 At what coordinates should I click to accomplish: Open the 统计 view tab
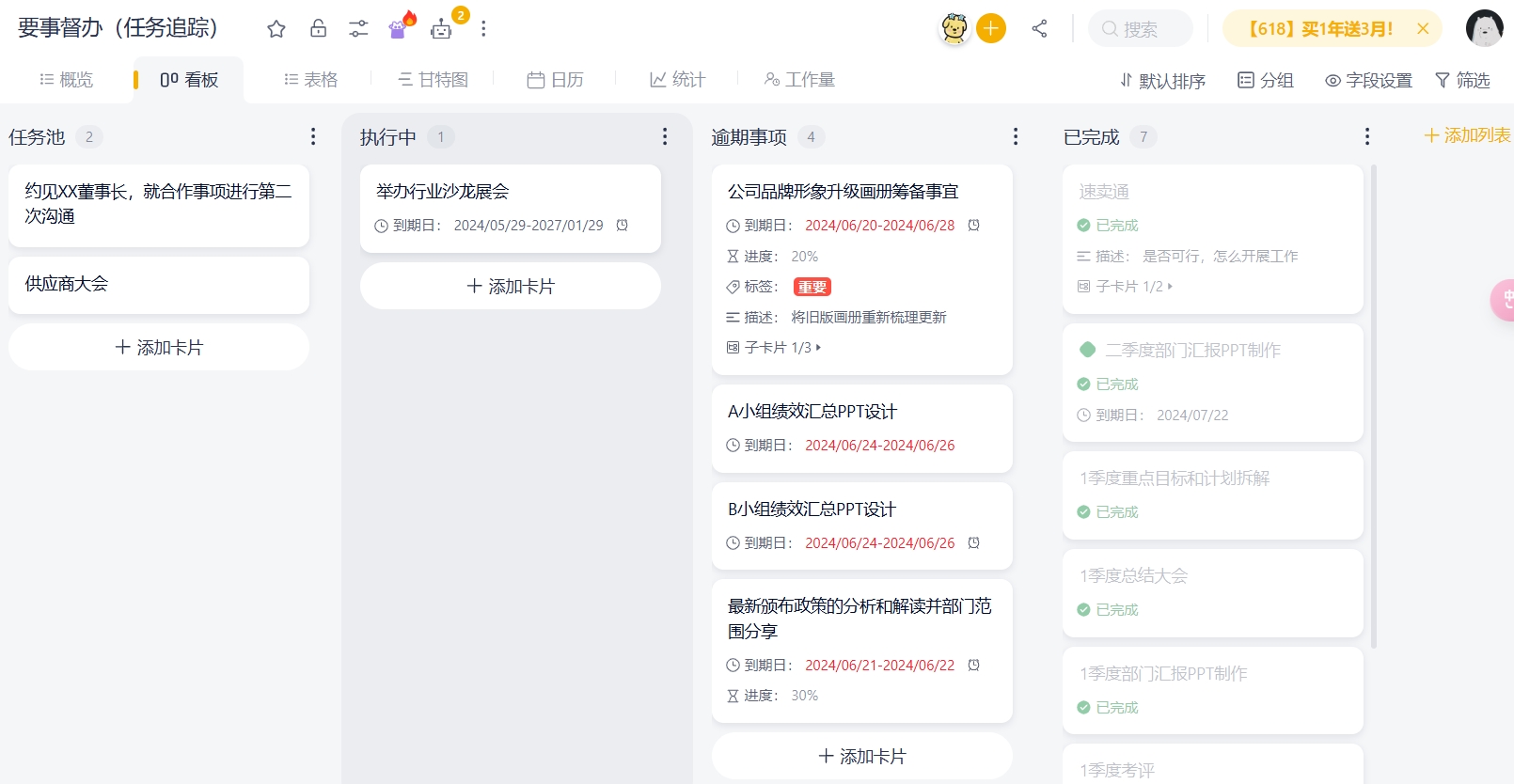[x=677, y=80]
